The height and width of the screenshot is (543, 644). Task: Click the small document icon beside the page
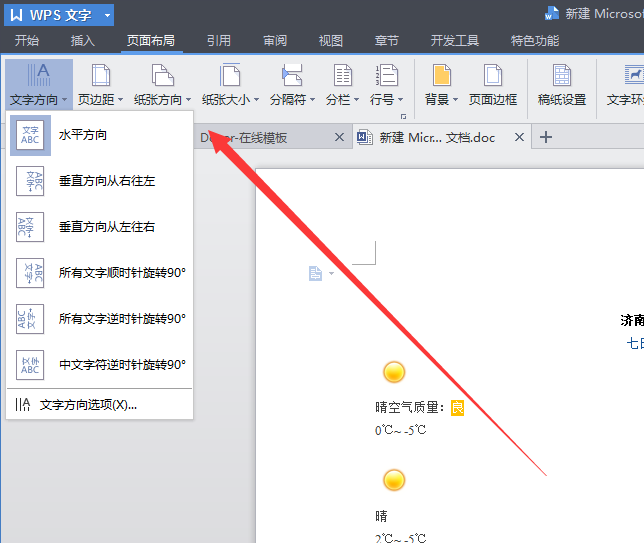tap(315, 274)
